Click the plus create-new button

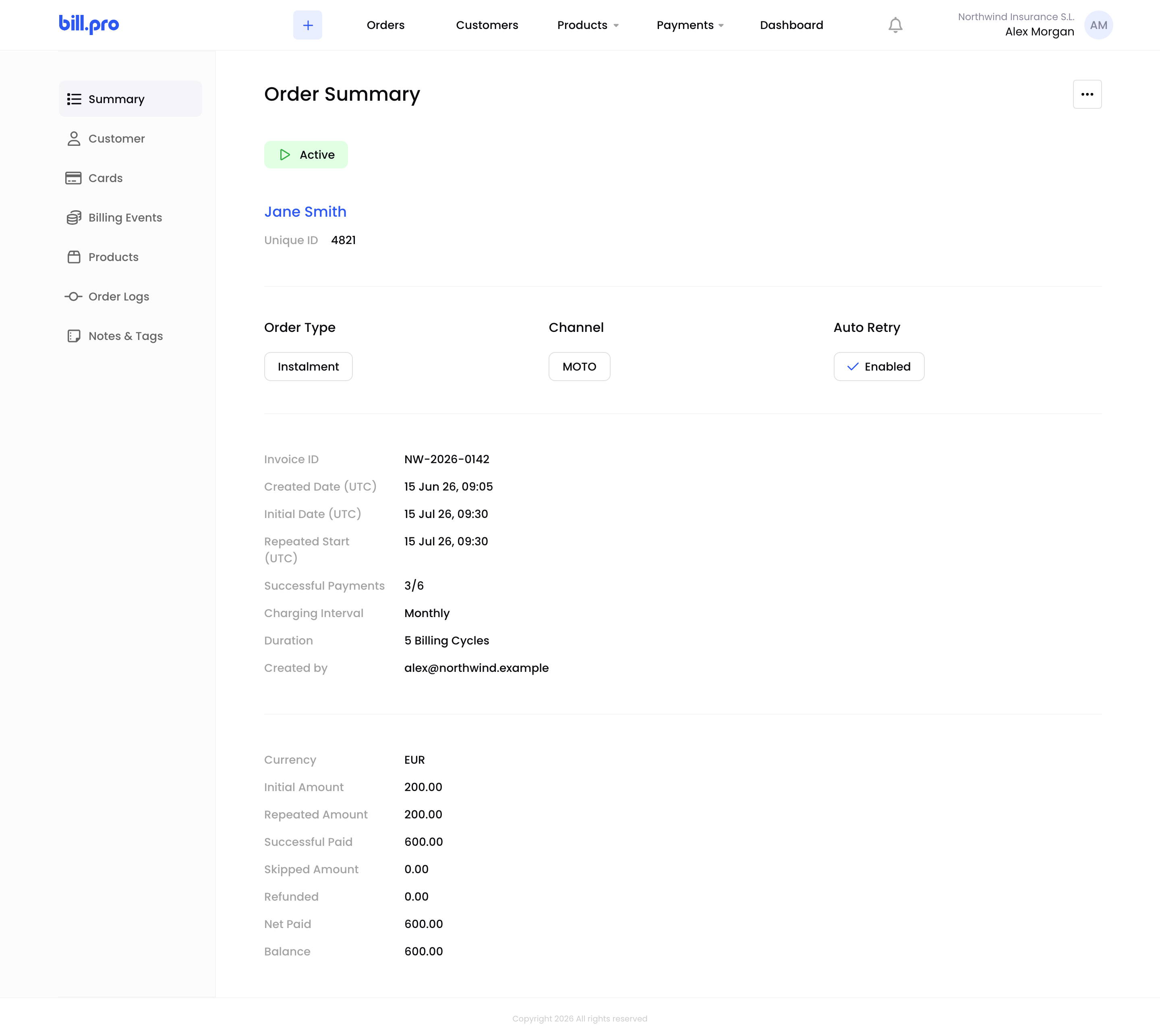tap(307, 25)
